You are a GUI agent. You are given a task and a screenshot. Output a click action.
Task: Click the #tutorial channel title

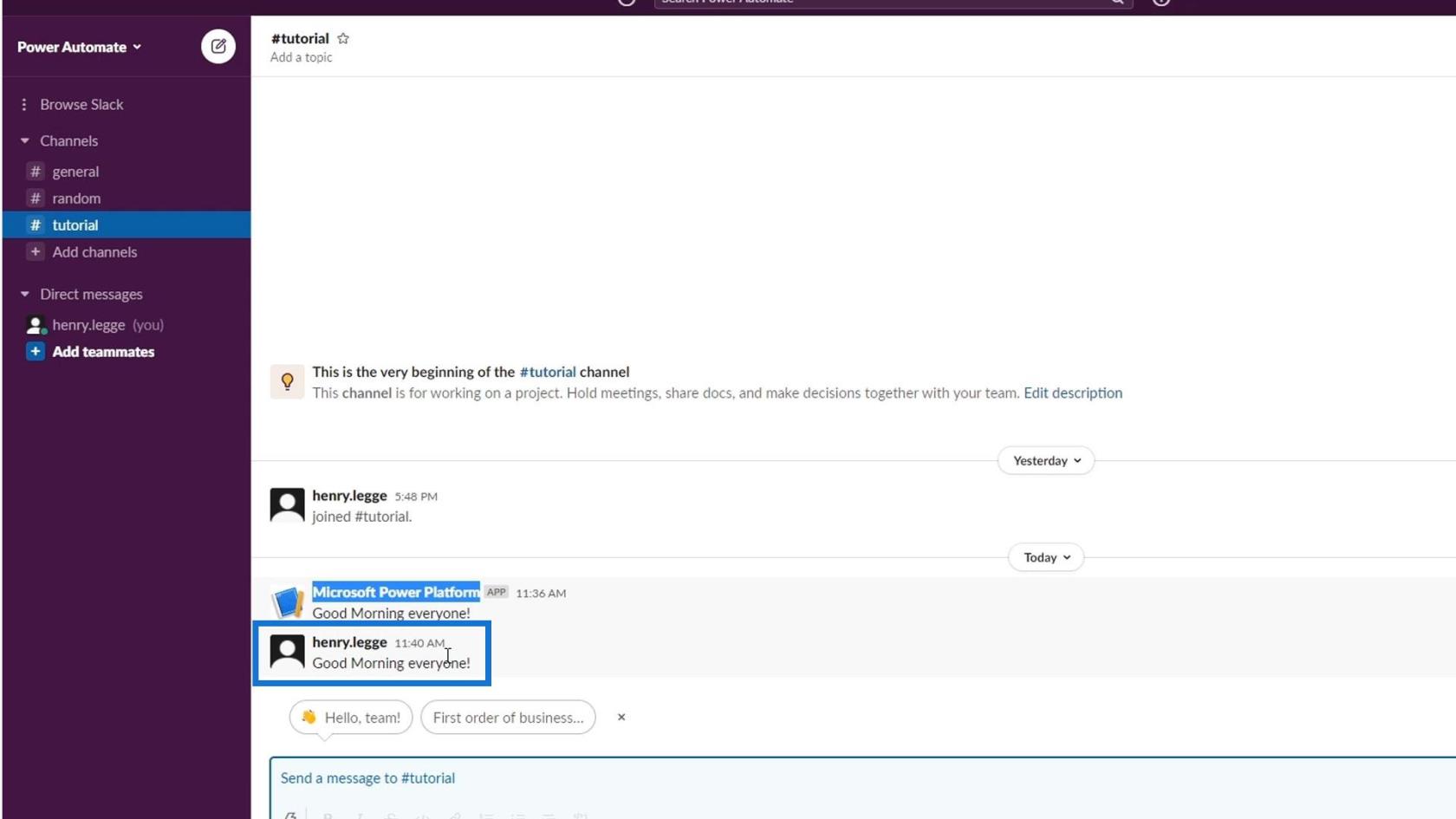pyautogui.click(x=300, y=38)
